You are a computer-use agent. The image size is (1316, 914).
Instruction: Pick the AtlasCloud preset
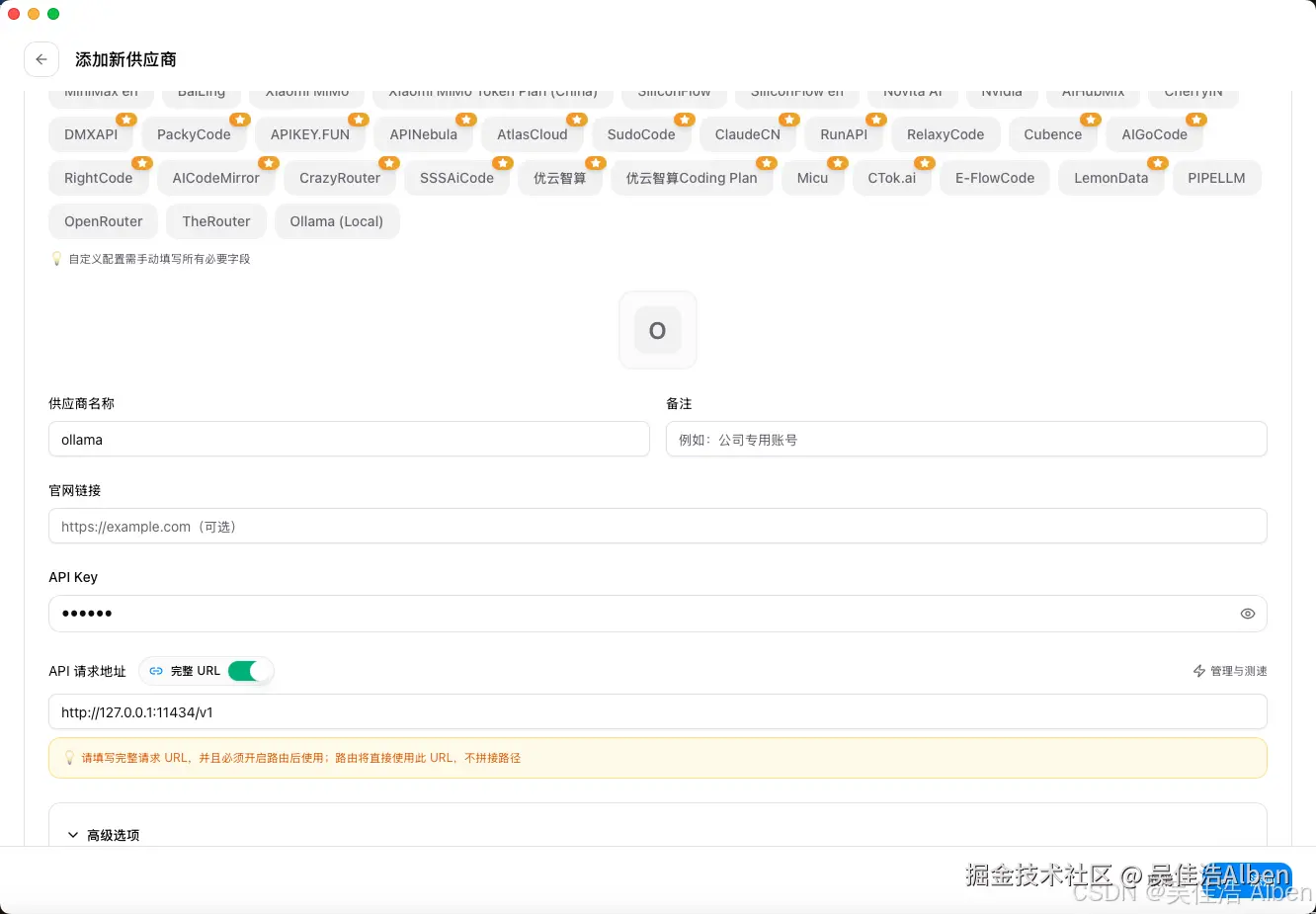pos(533,134)
